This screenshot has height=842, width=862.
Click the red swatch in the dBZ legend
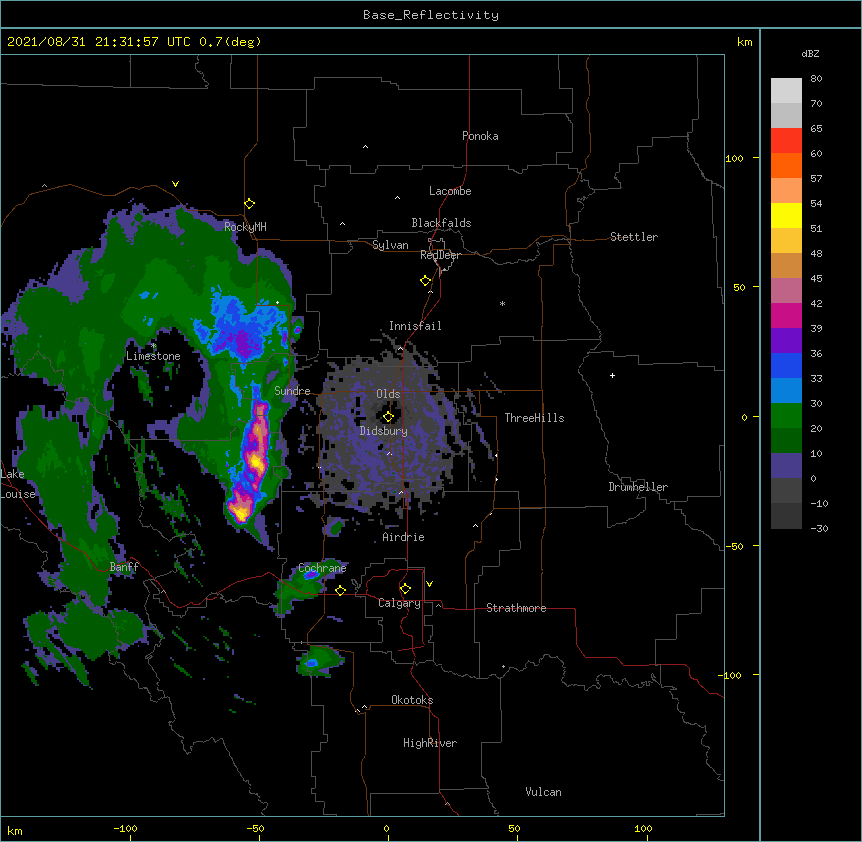pos(786,140)
